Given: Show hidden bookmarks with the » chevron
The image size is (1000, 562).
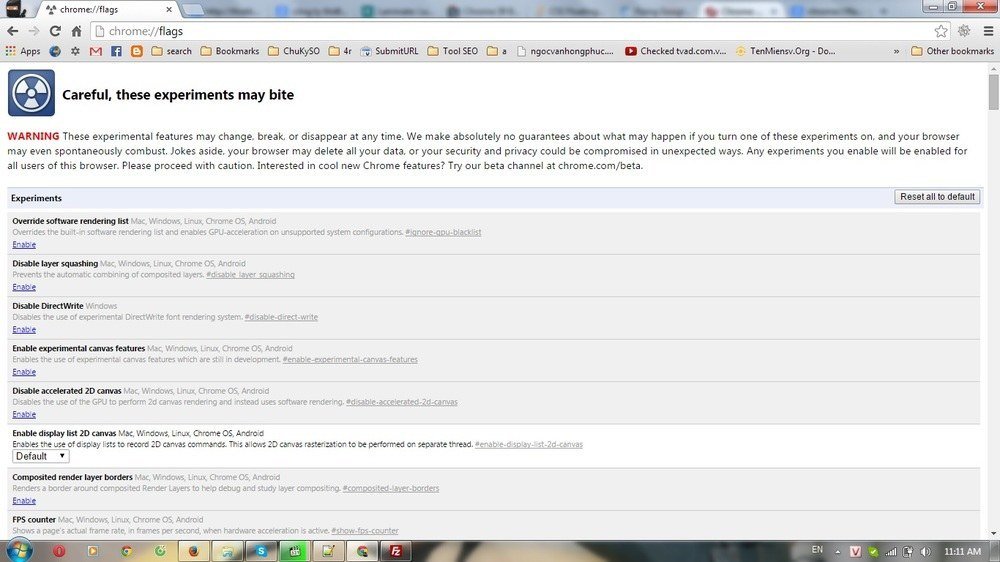Looking at the screenshot, I should (896, 51).
